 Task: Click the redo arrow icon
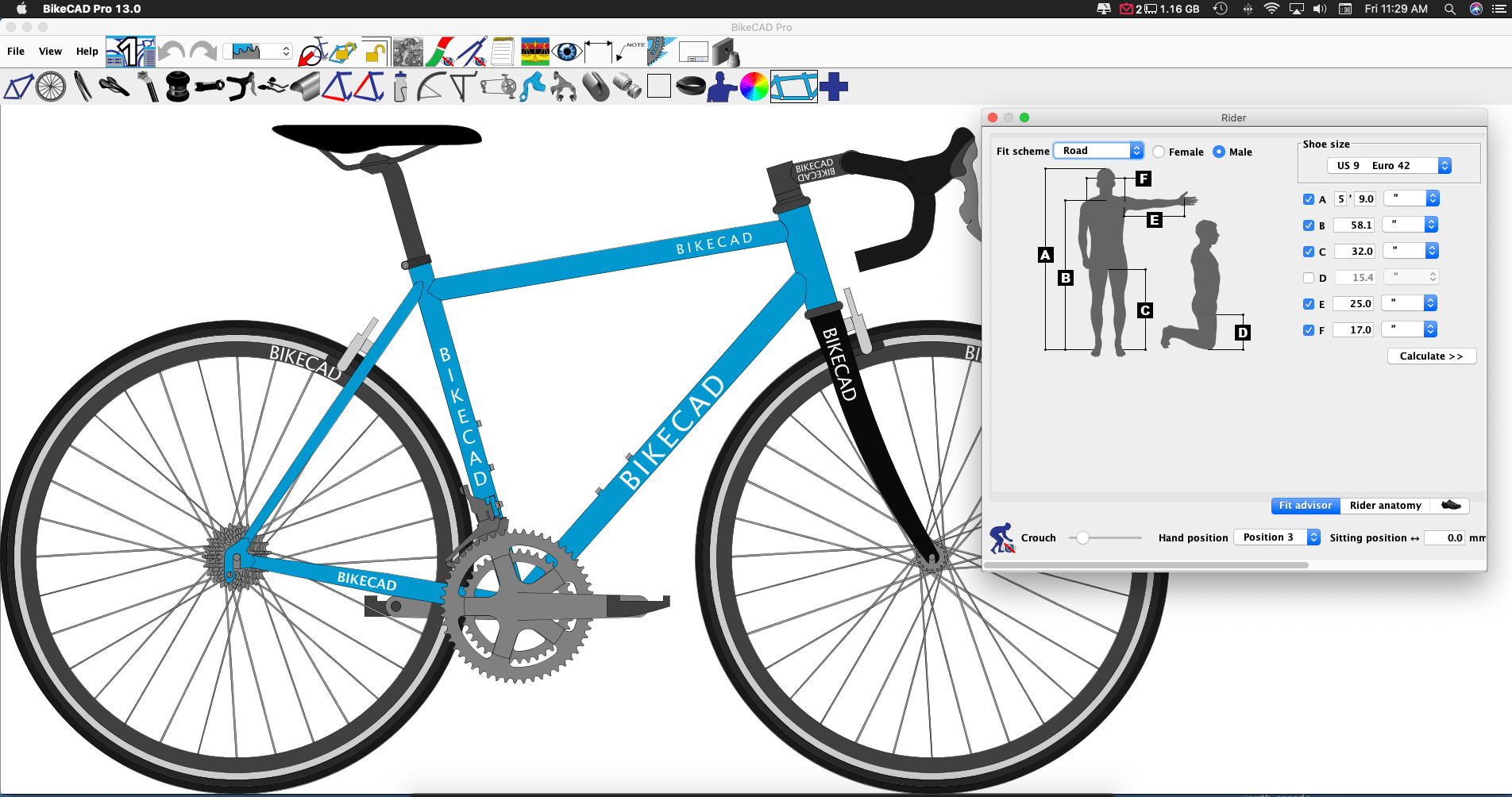(203, 52)
